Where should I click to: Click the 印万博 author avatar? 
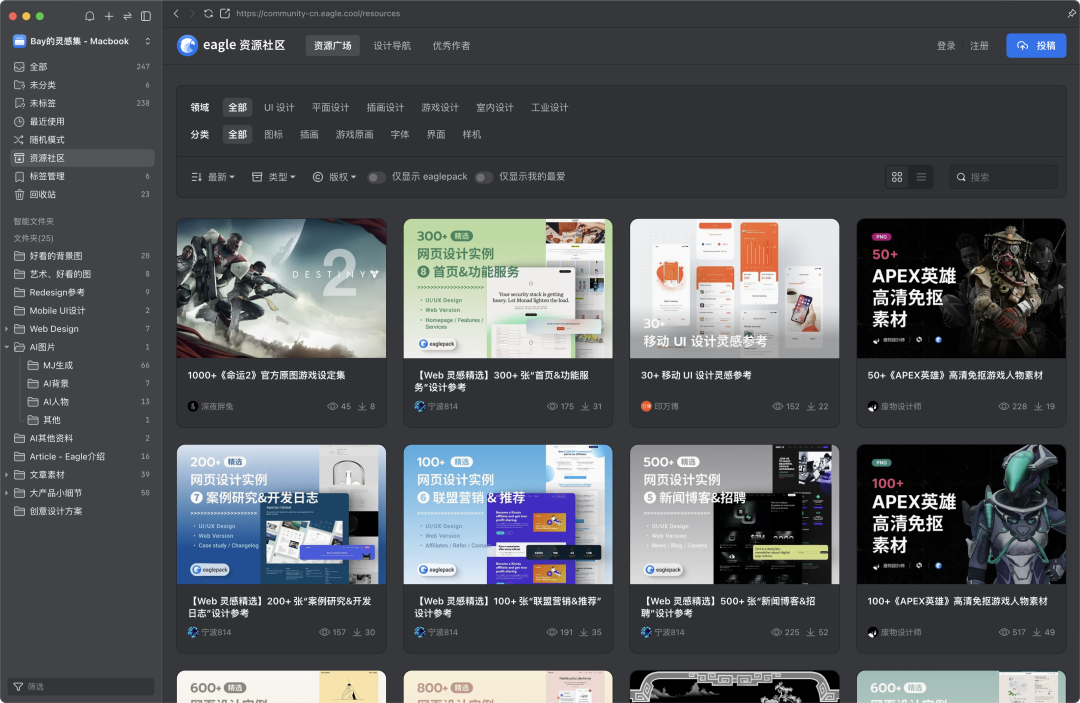(x=646, y=406)
